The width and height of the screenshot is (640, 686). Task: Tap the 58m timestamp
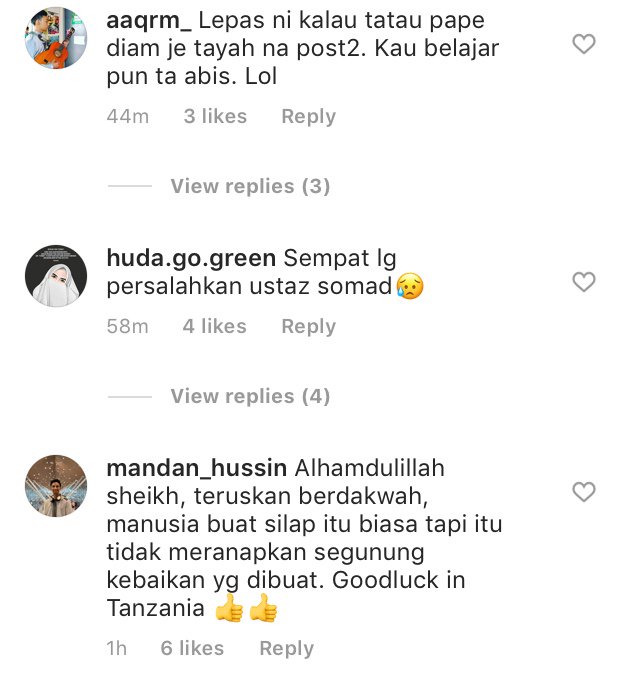(128, 326)
